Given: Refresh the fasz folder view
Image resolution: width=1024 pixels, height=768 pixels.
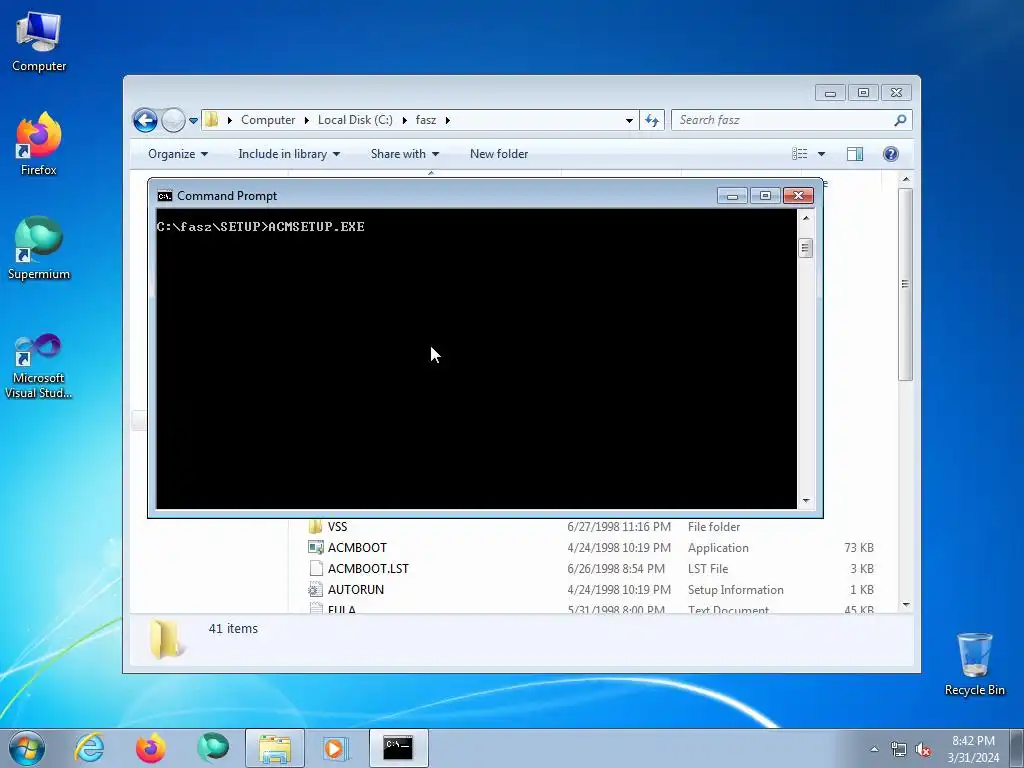Looking at the screenshot, I should pos(652,120).
